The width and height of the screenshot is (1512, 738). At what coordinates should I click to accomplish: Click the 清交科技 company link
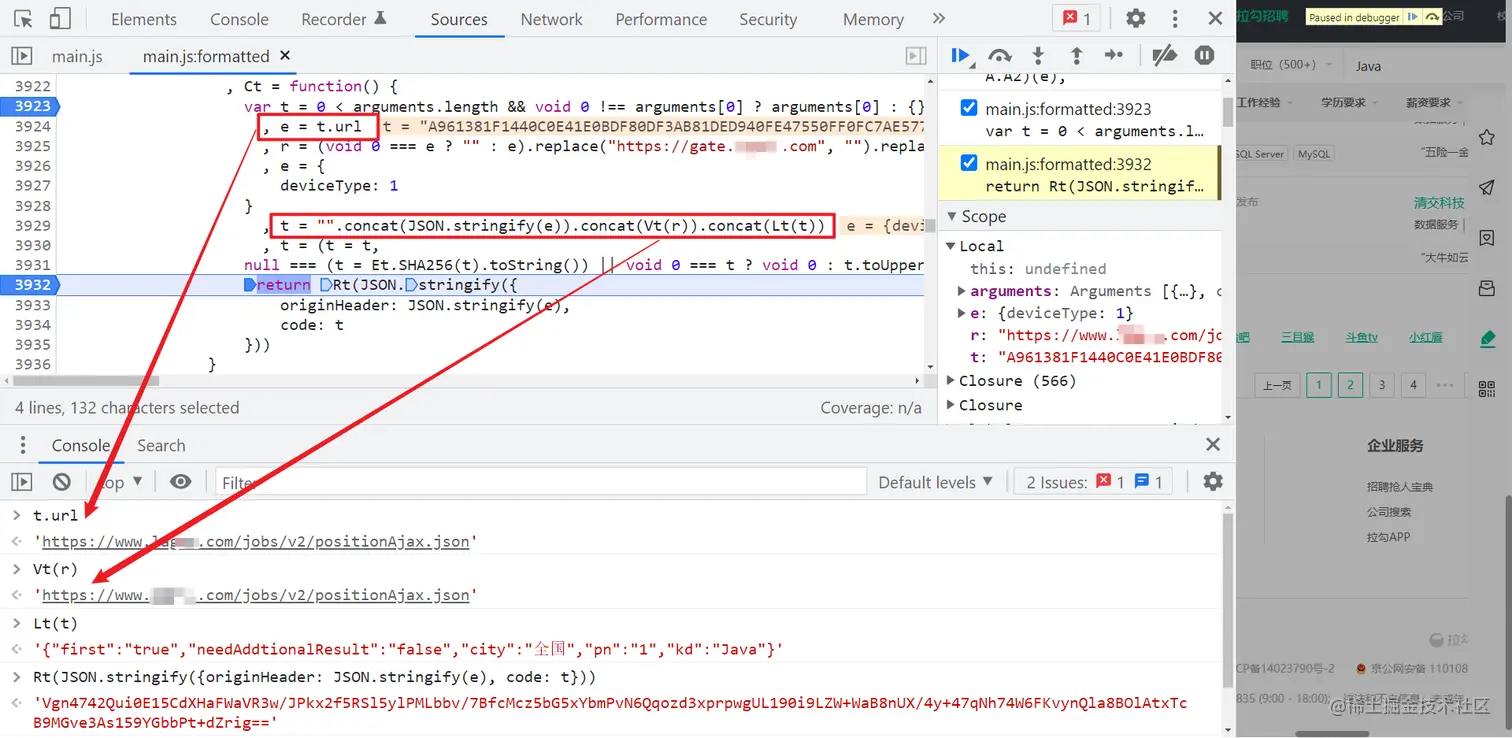click(x=1439, y=202)
